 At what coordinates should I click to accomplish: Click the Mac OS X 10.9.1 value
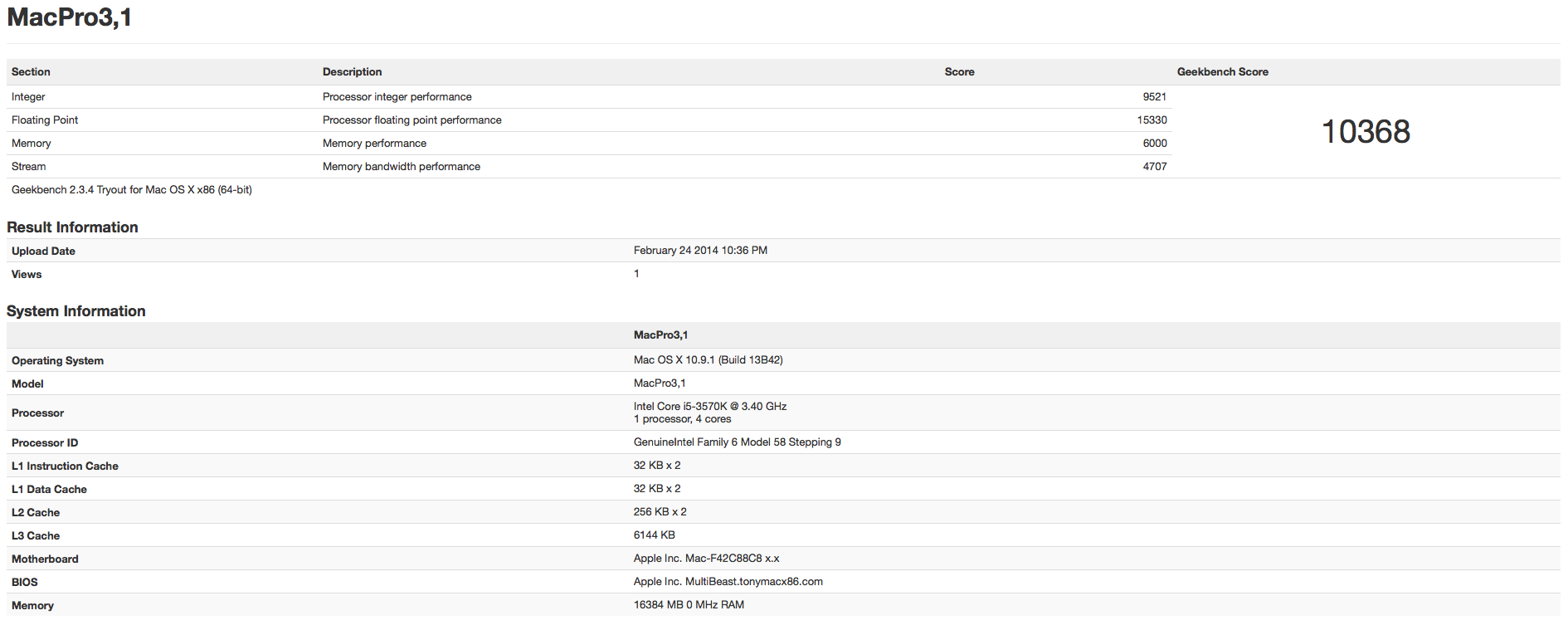point(708,360)
